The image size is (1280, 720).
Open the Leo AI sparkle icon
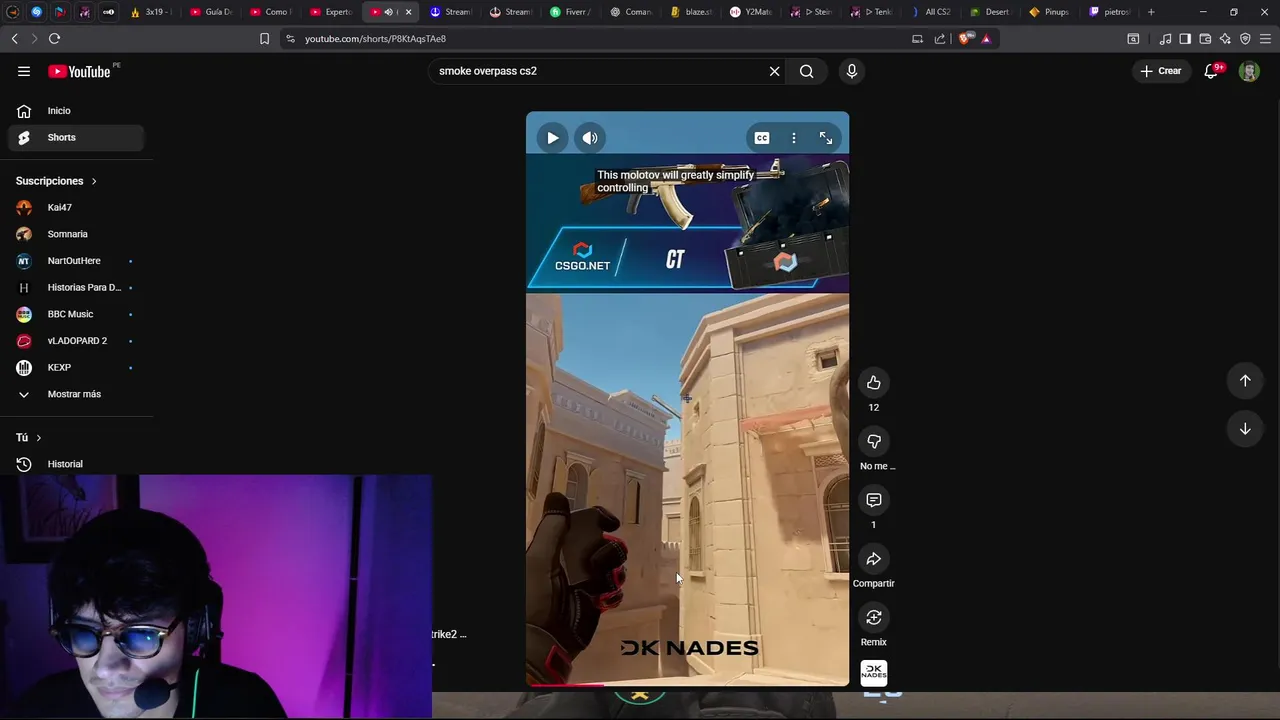click(x=1225, y=39)
